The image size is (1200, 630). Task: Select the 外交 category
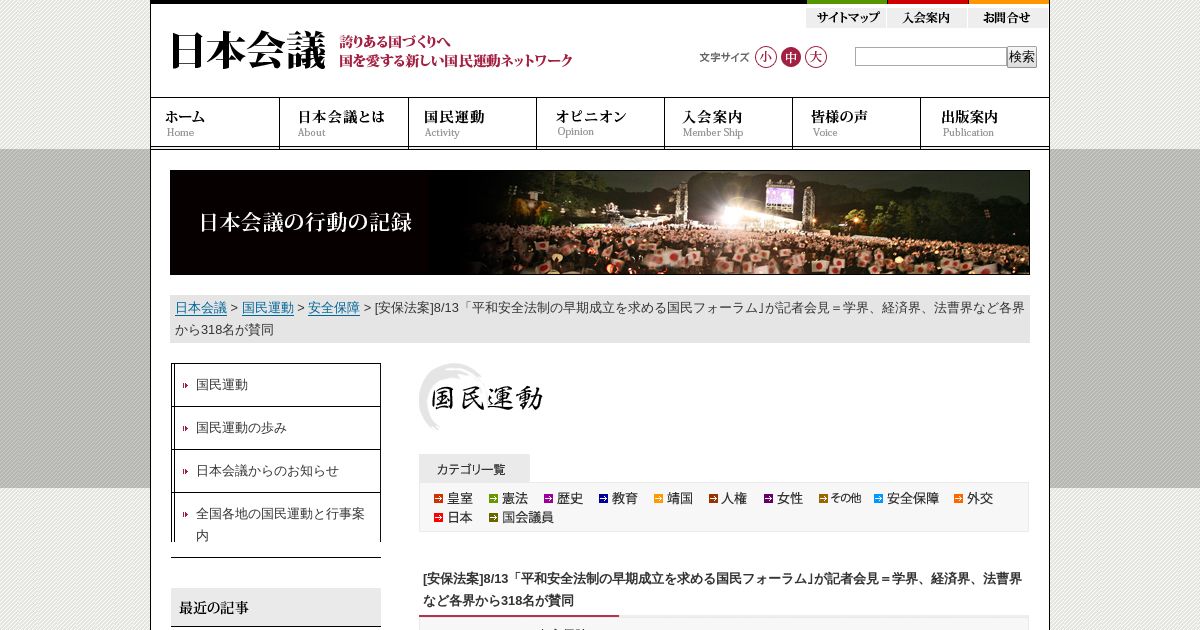point(980,498)
